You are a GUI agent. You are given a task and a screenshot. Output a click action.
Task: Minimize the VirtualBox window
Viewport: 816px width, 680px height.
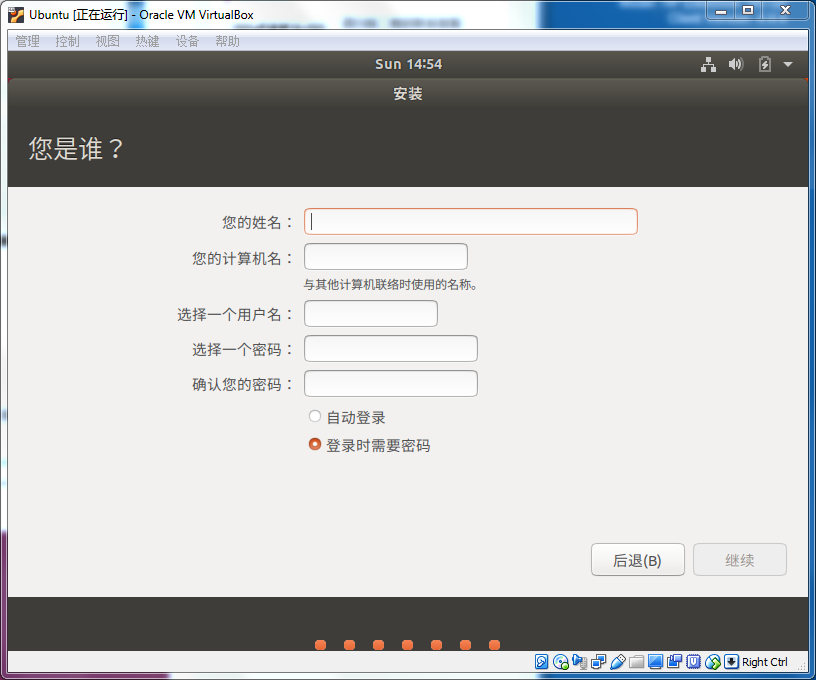(721, 10)
